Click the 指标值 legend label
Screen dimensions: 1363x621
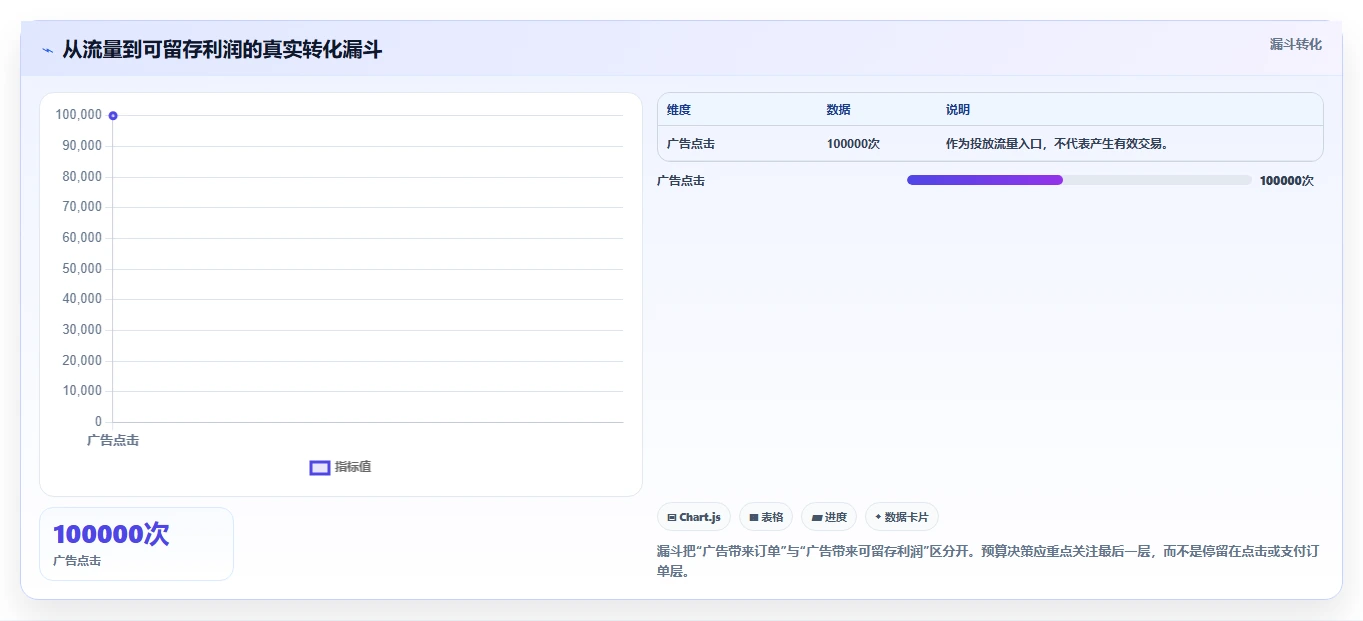[x=353, y=467]
